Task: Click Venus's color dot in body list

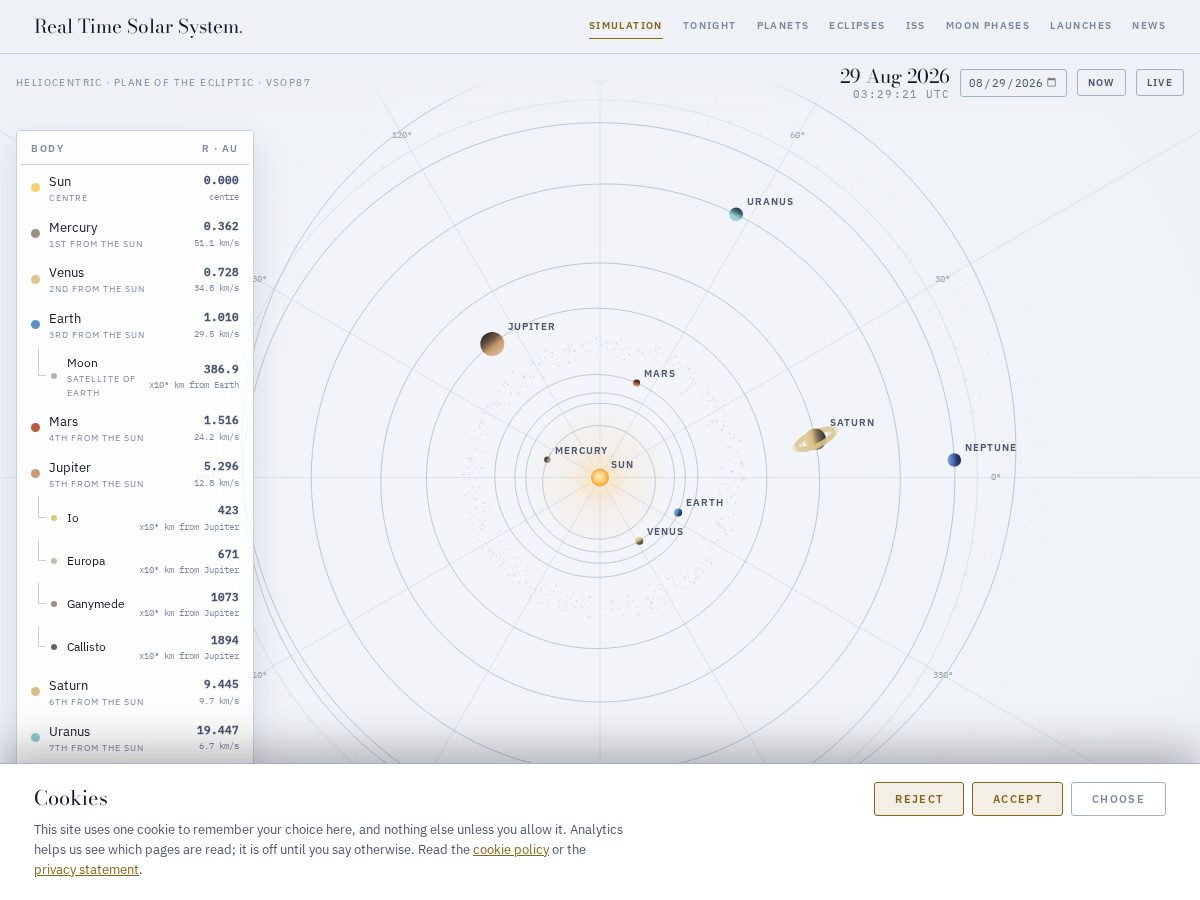Action: pyautogui.click(x=35, y=279)
